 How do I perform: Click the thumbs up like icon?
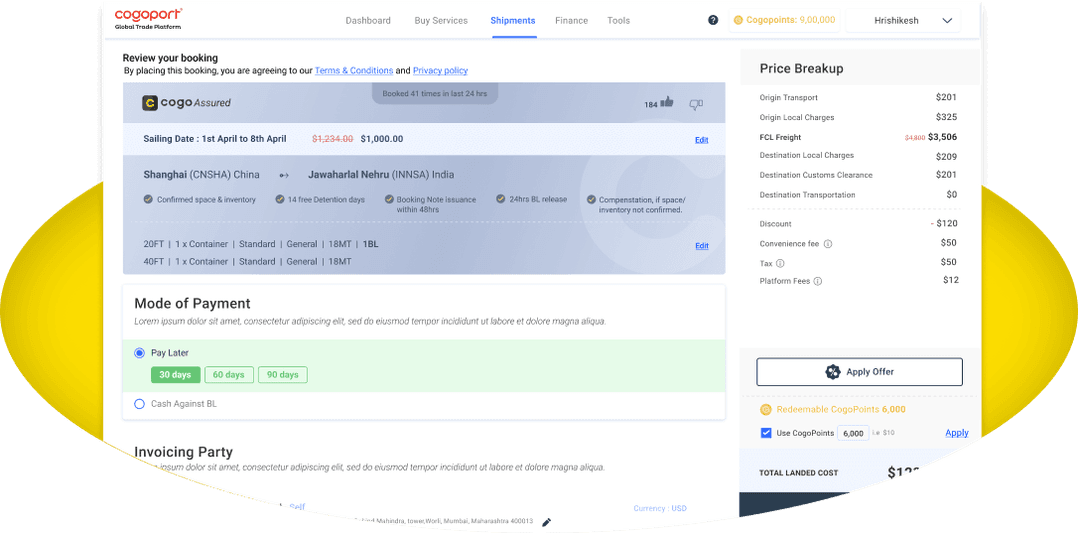667,102
